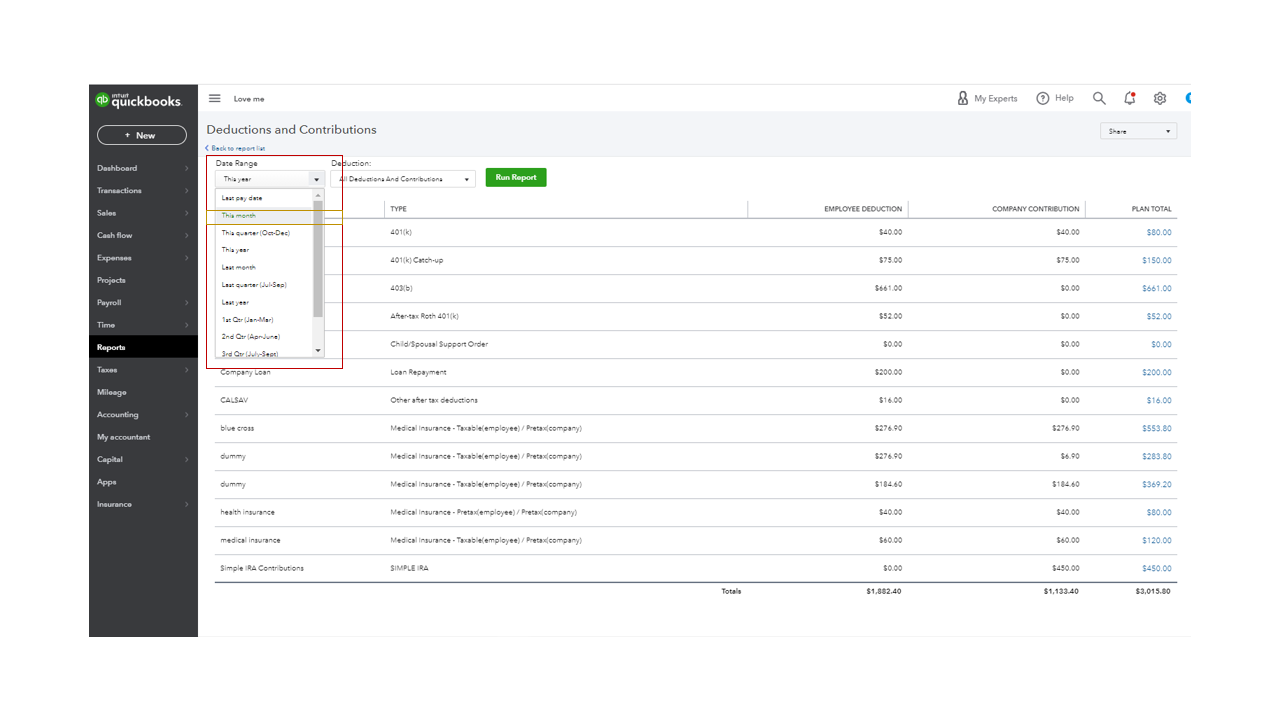Click the $450.00 Simple IRA plan total
The height and width of the screenshot is (720, 1280).
click(1156, 568)
